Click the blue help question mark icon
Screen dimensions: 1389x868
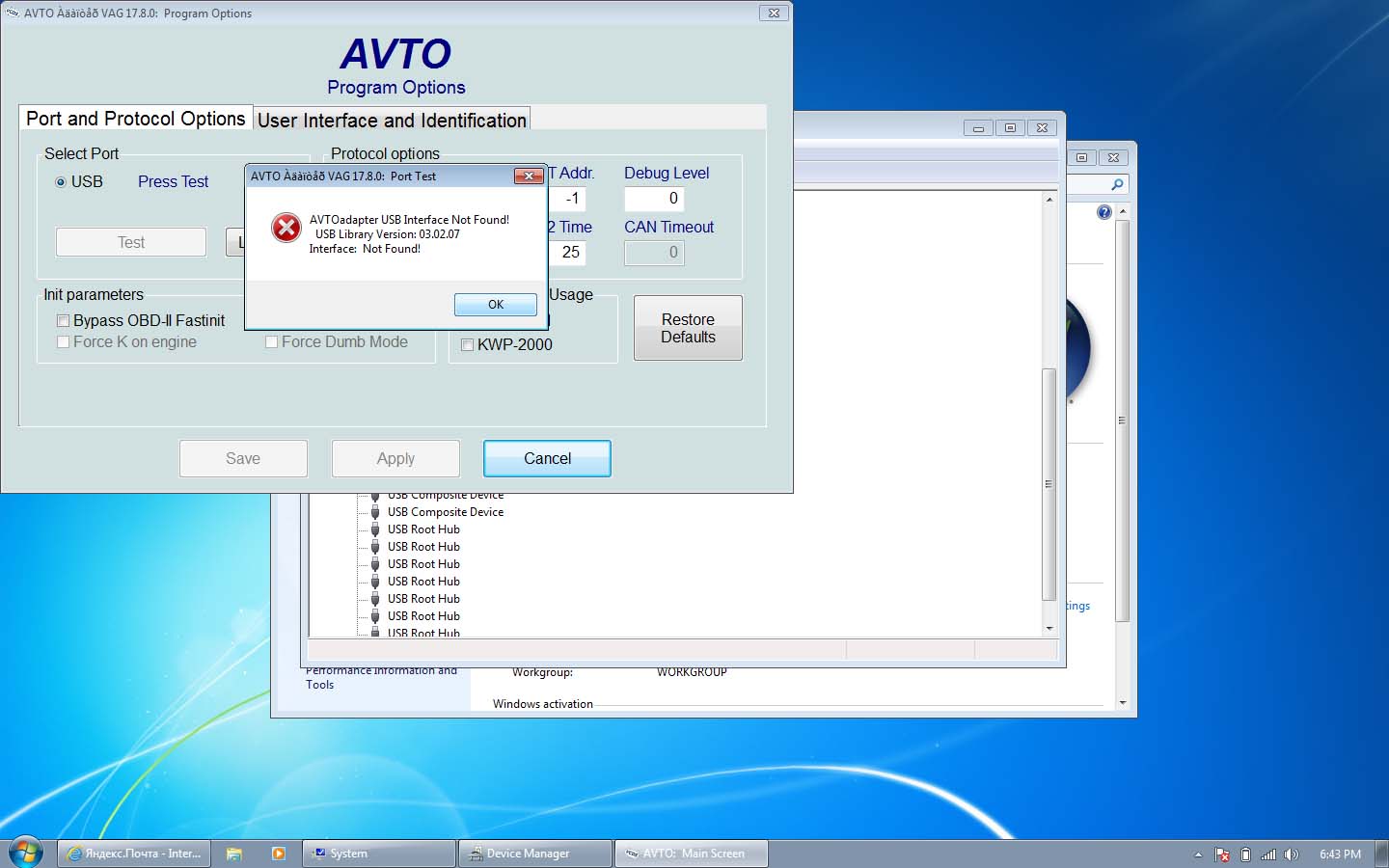(1104, 212)
